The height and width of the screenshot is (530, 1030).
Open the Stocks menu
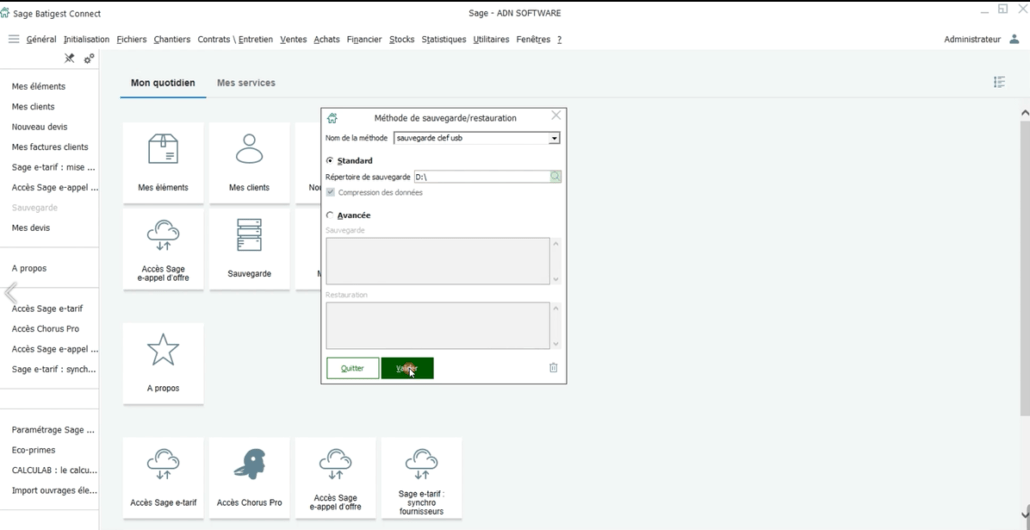(x=402, y=39)
